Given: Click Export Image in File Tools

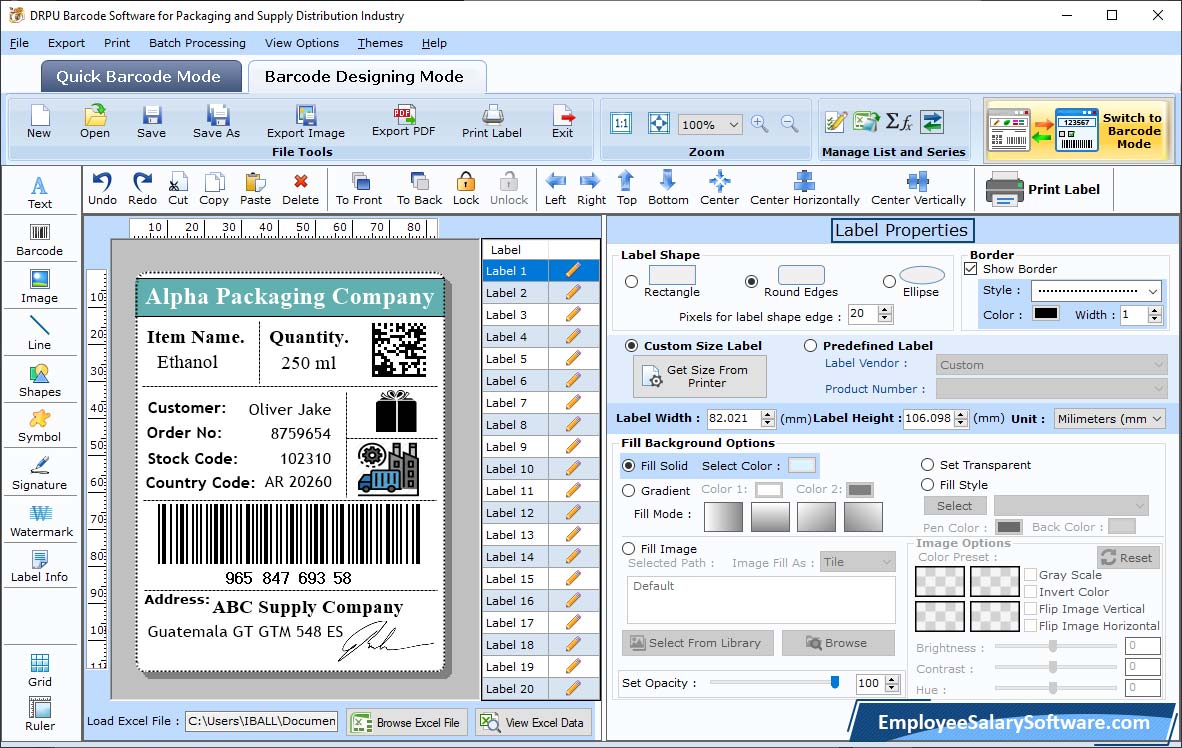Looking at the screenshot, I should click(x=305, y=121).
